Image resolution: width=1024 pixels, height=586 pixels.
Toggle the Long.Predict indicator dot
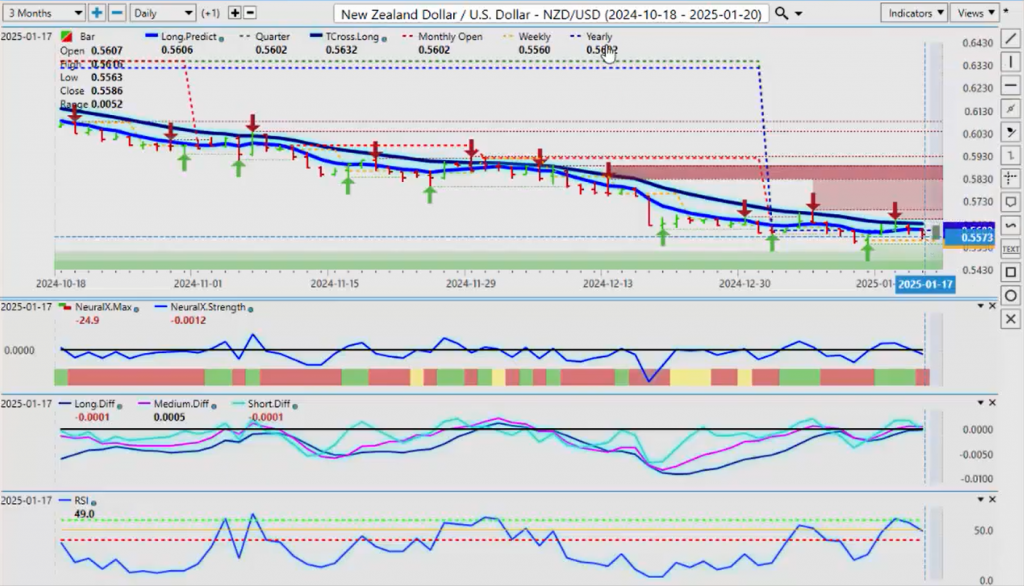(220, 38)
